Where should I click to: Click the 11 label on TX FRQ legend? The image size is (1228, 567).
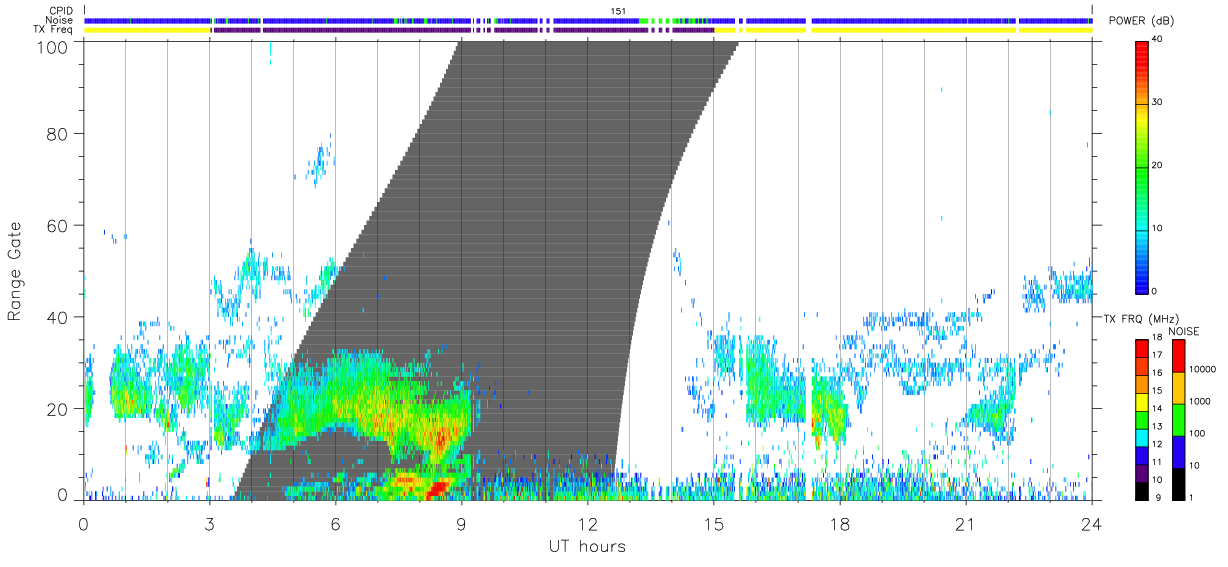1158,461
